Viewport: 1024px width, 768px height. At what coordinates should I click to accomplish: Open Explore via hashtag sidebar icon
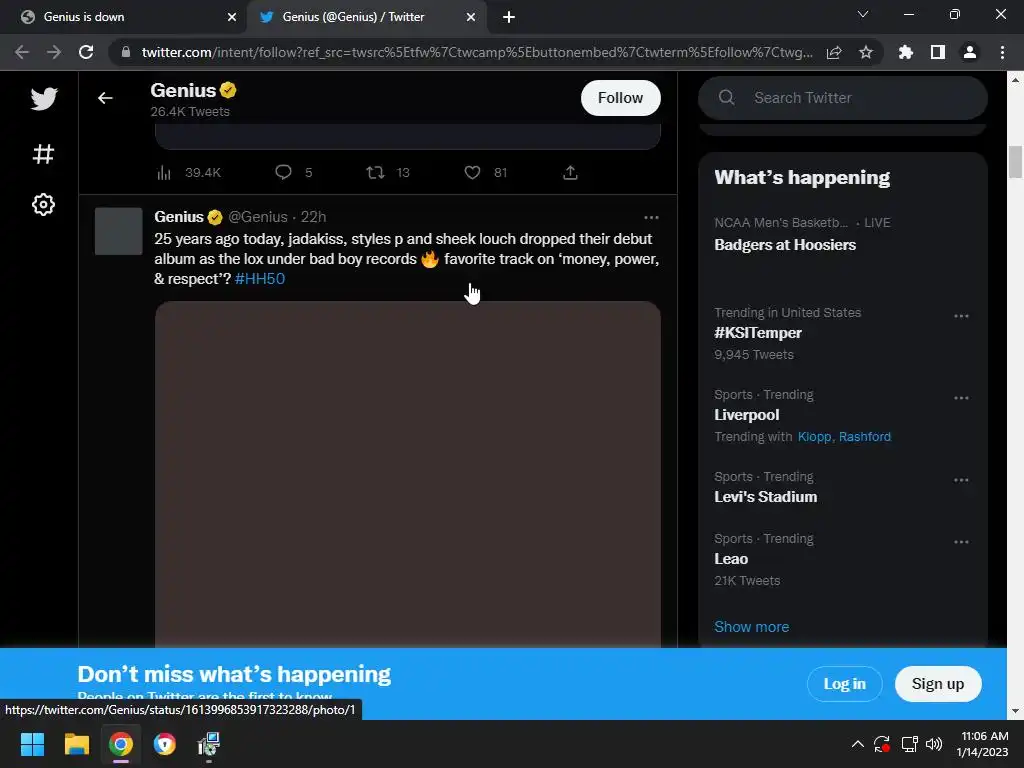43,154
